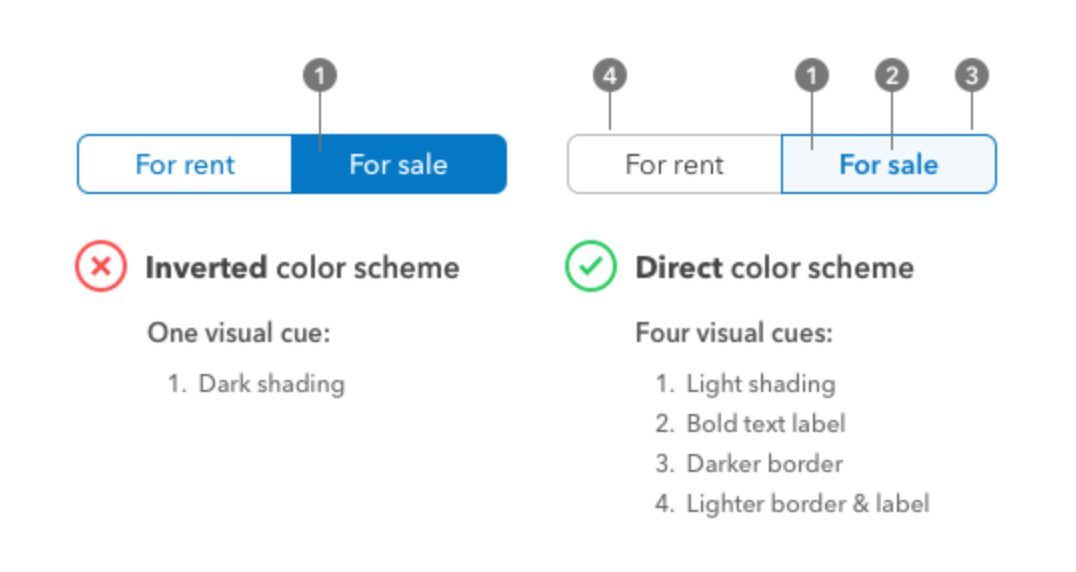1076x572 pixels.
Task: Click callout marker 4 above the direct toggle
Action: [610, 75]
